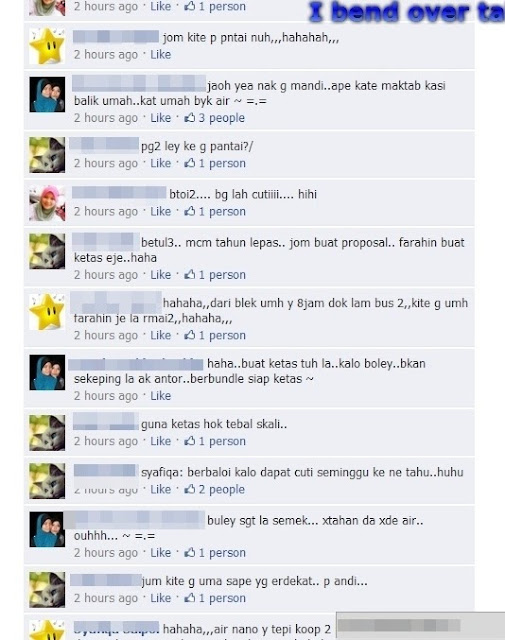Open star avatar beside 'jom kite p pntai' comment
Screen dimensions: 505x640
click(x=47, y=46)
